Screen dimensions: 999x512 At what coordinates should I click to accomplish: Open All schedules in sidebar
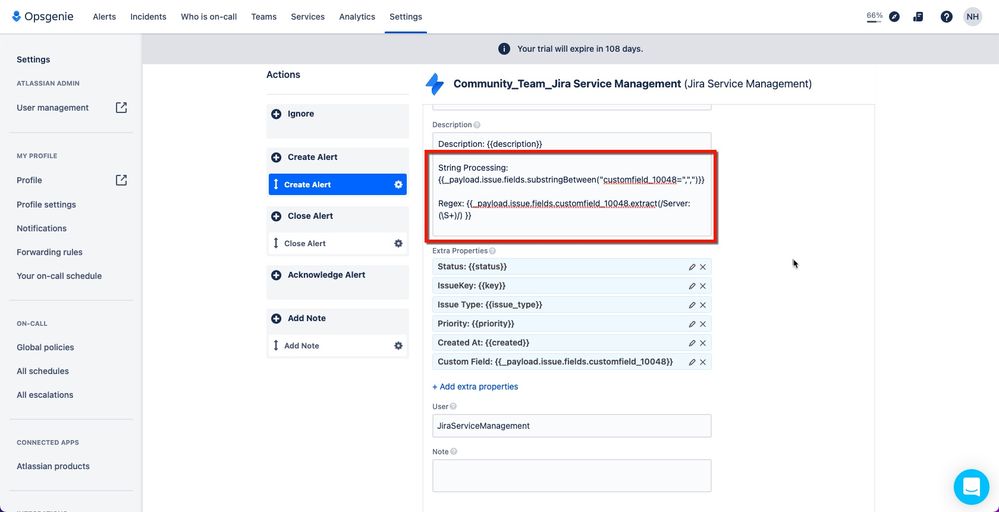pyautogui.click(x=43, y=371)
